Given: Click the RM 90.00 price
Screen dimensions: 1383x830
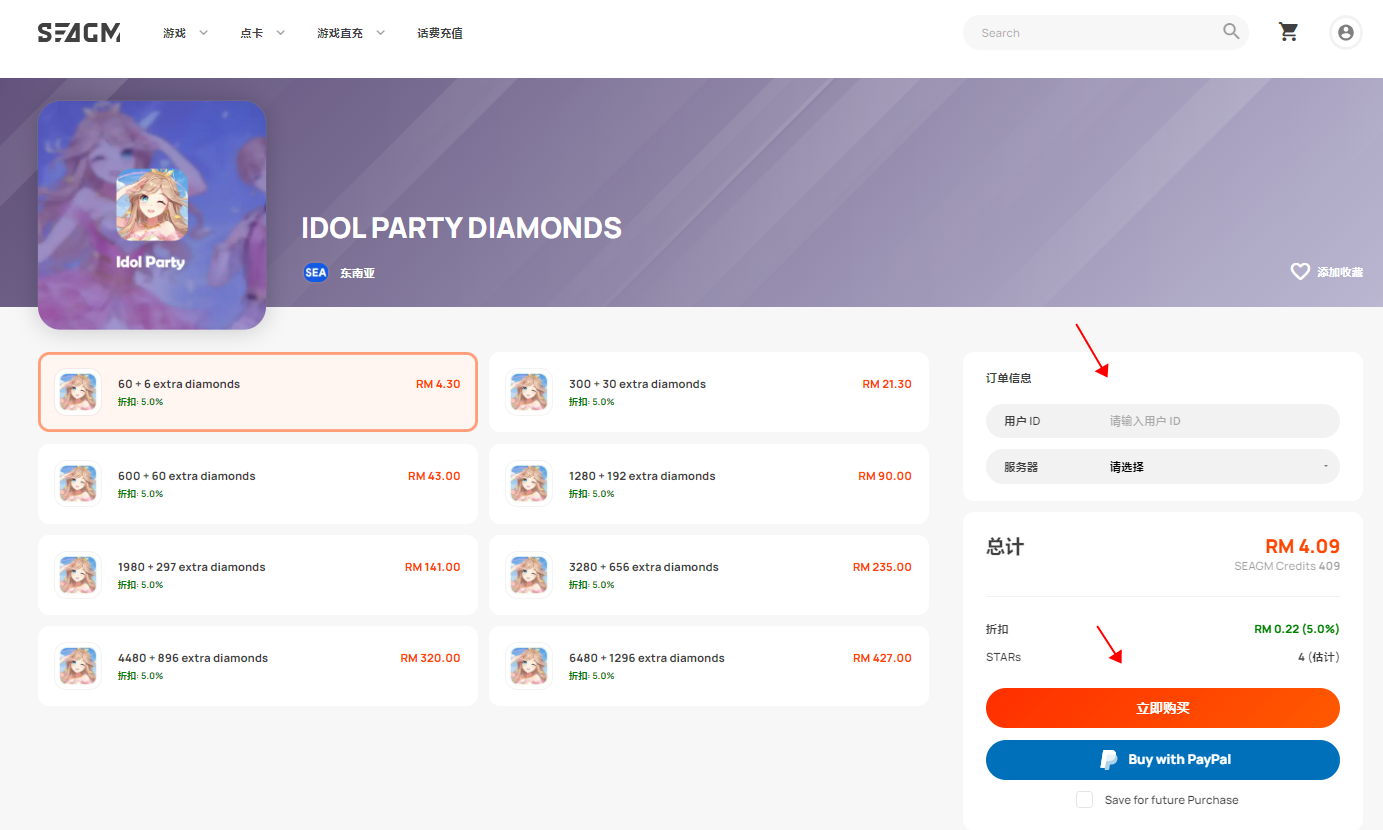Looking at the screenshot, I should [885, 476].
